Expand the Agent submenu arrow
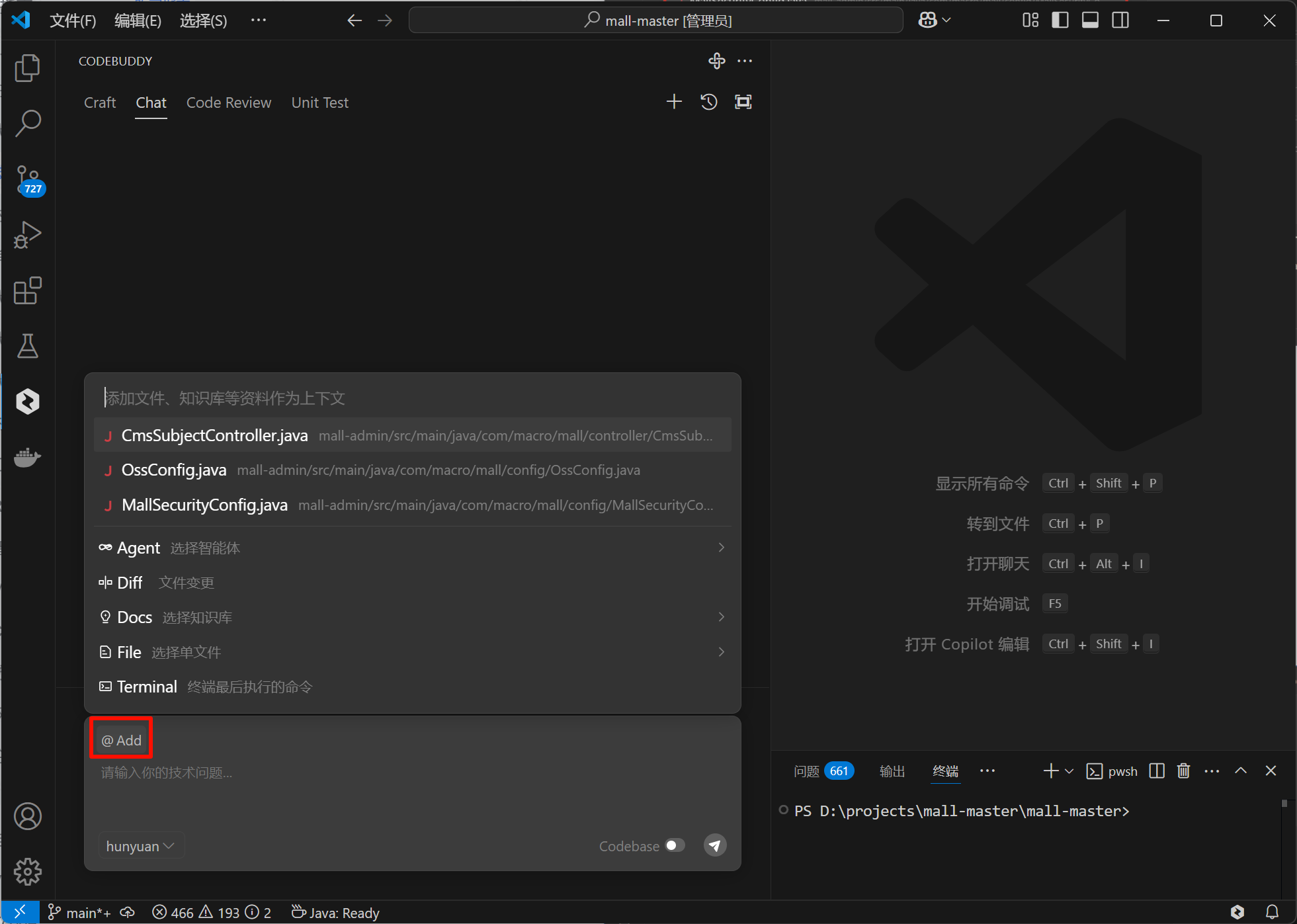The height and width of the screenshot is (924, 1297). coord(722,548)
